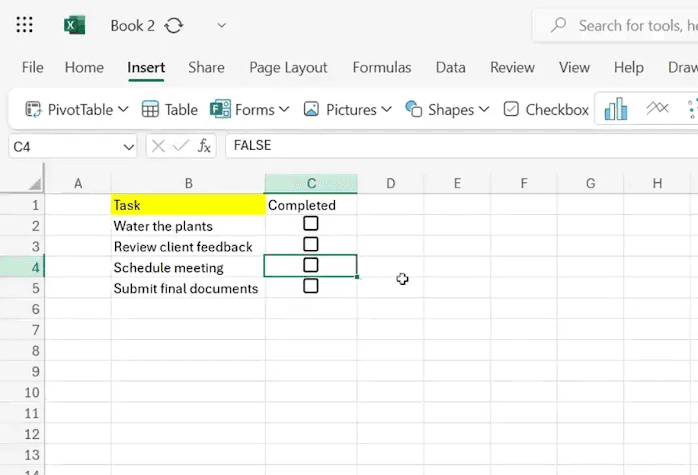Select the Submit final documents cell
The width and height of the screenshot is (698, 475).
[188, 288]
